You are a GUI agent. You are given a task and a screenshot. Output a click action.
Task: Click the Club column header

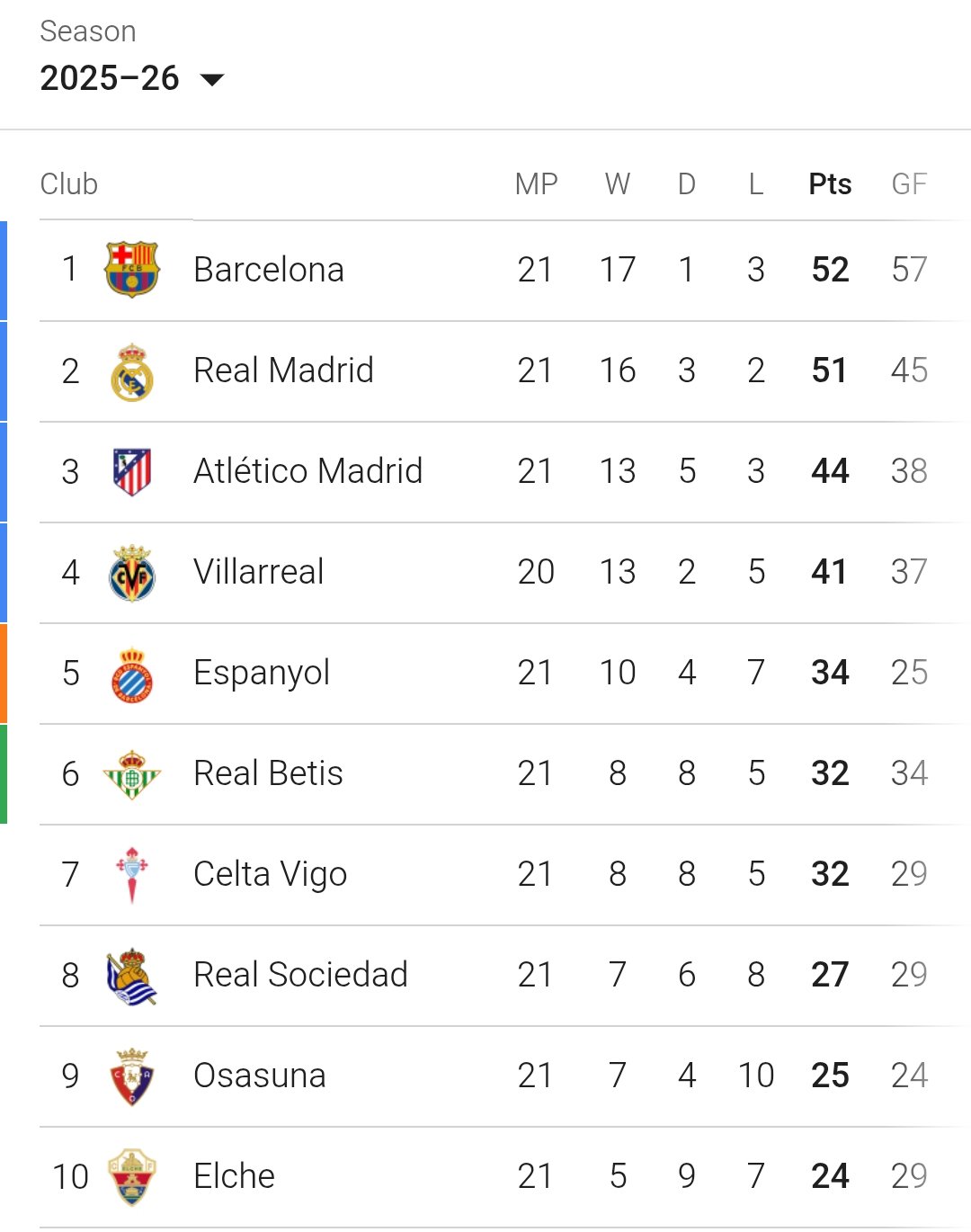(69, 184)
